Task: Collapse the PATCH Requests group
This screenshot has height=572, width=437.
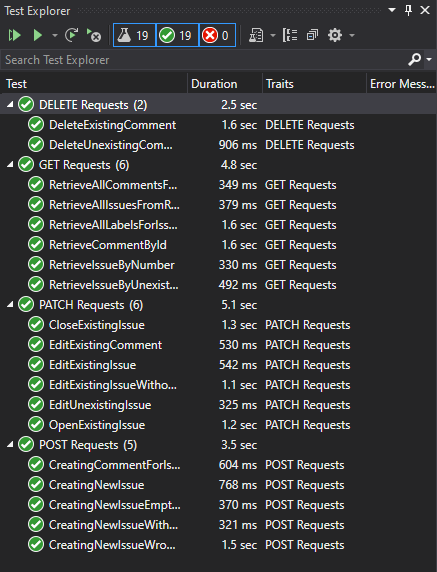Action: click(10, 305)
